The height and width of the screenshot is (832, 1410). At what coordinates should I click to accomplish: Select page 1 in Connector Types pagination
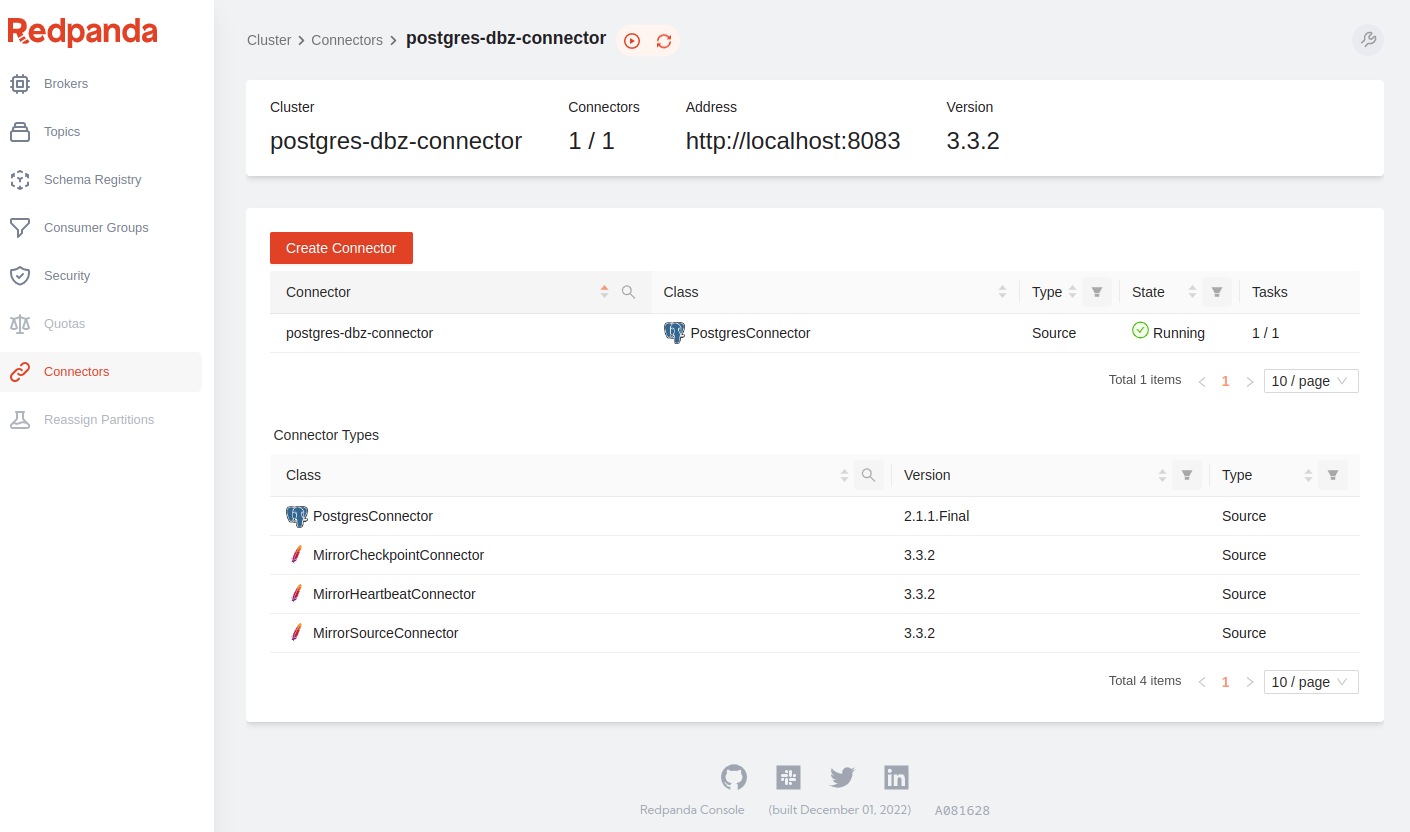[x=1226, y=682]
